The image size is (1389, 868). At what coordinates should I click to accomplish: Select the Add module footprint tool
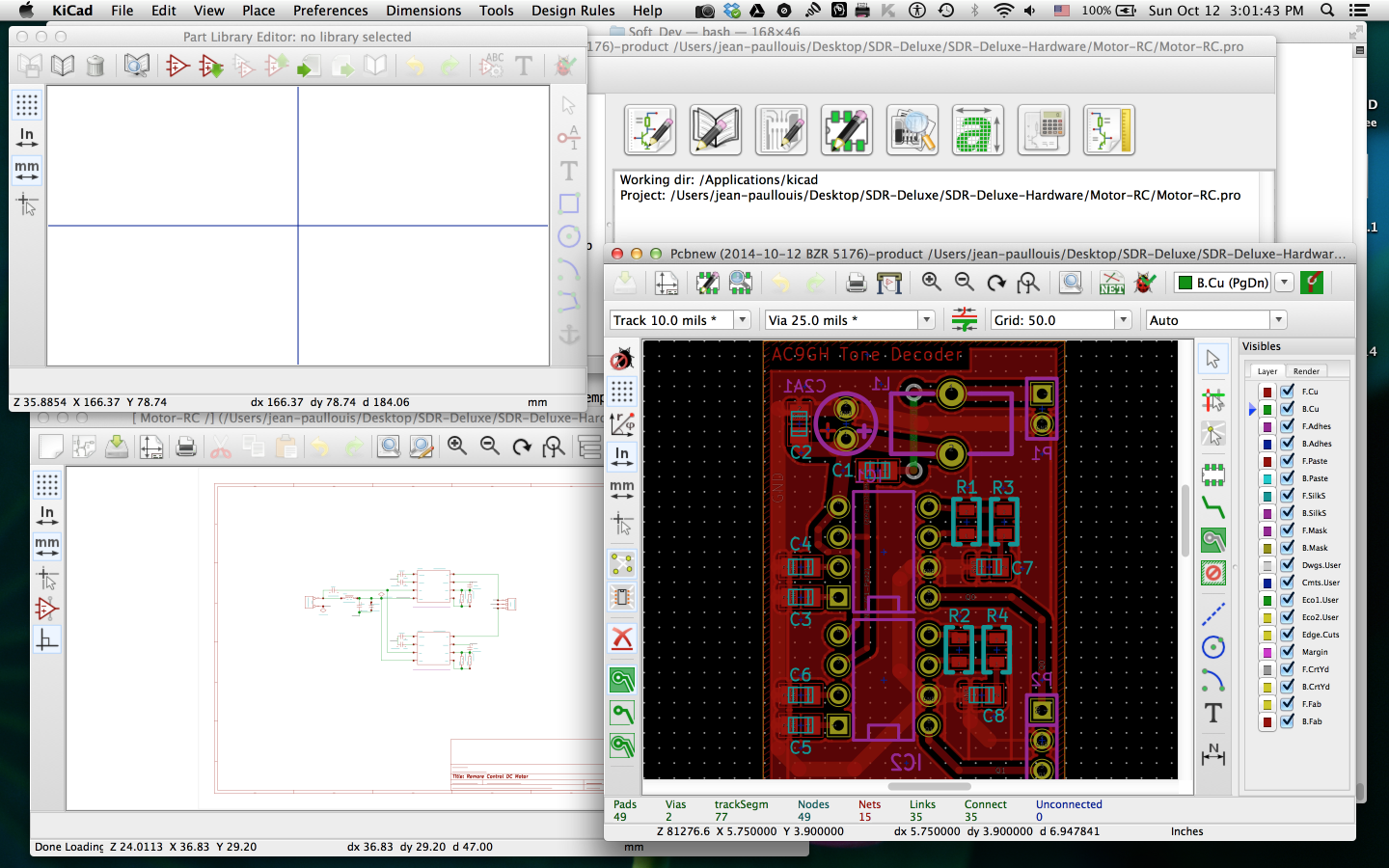(x=1212, y=474)
